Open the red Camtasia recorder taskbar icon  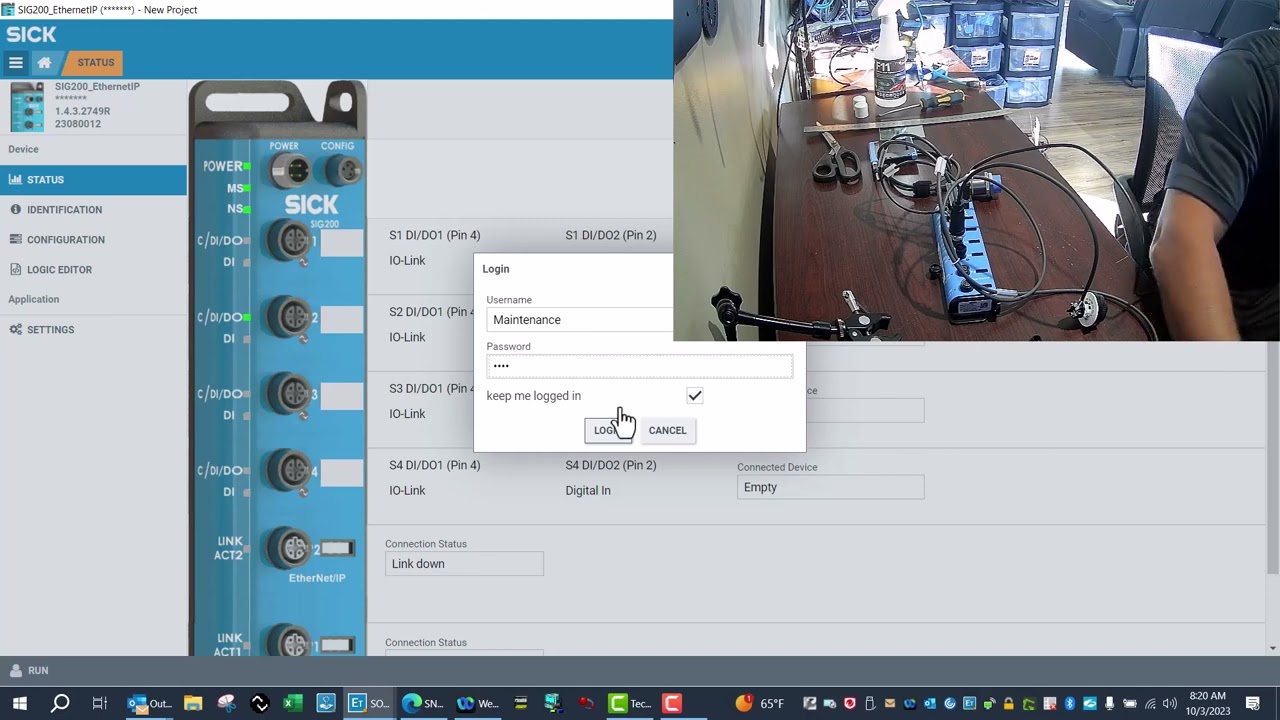click(672, 703)
